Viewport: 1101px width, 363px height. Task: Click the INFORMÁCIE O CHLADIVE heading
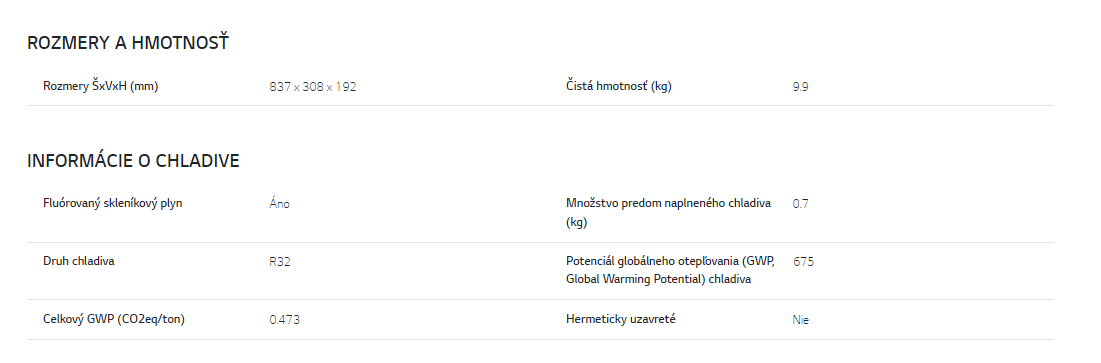pos(133,161)
